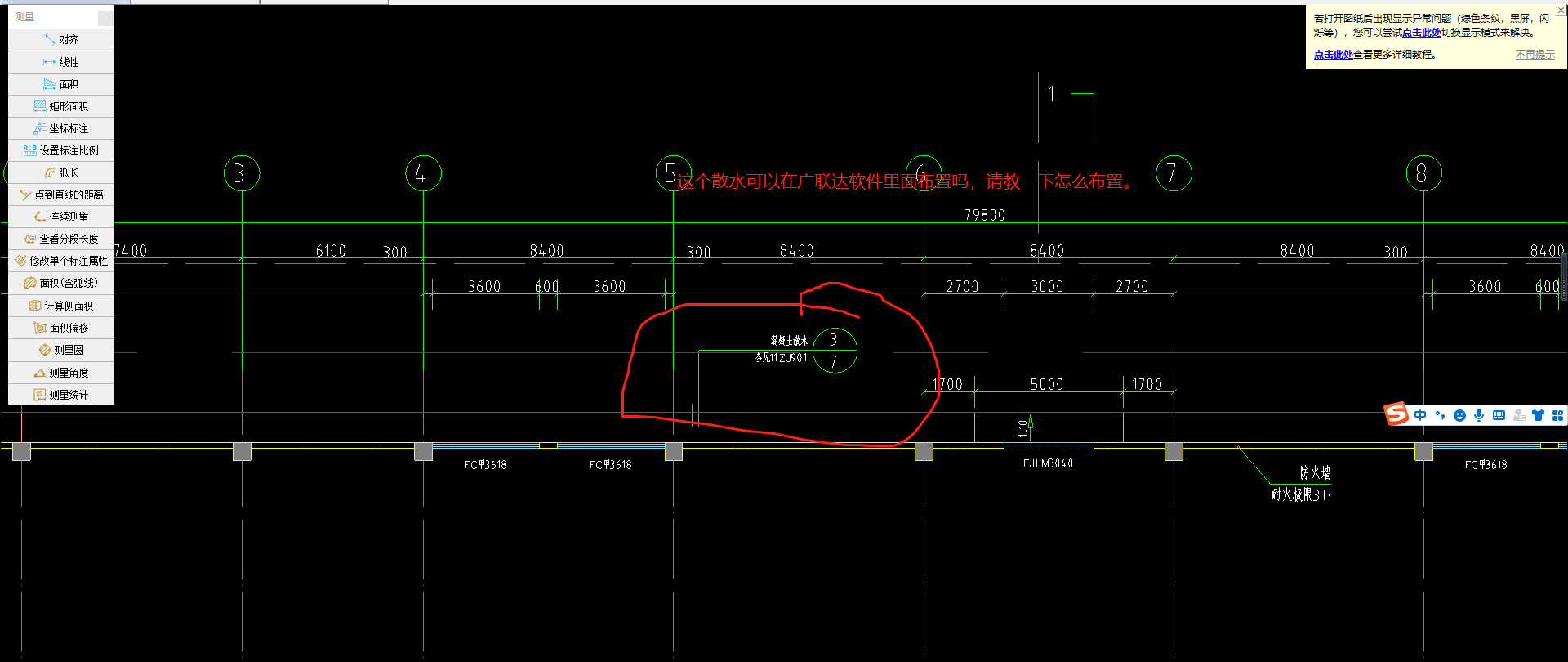Screen dimensions: 1568x662
Task: Open the Sogou toolbox grid icon
Action: 1557,415
